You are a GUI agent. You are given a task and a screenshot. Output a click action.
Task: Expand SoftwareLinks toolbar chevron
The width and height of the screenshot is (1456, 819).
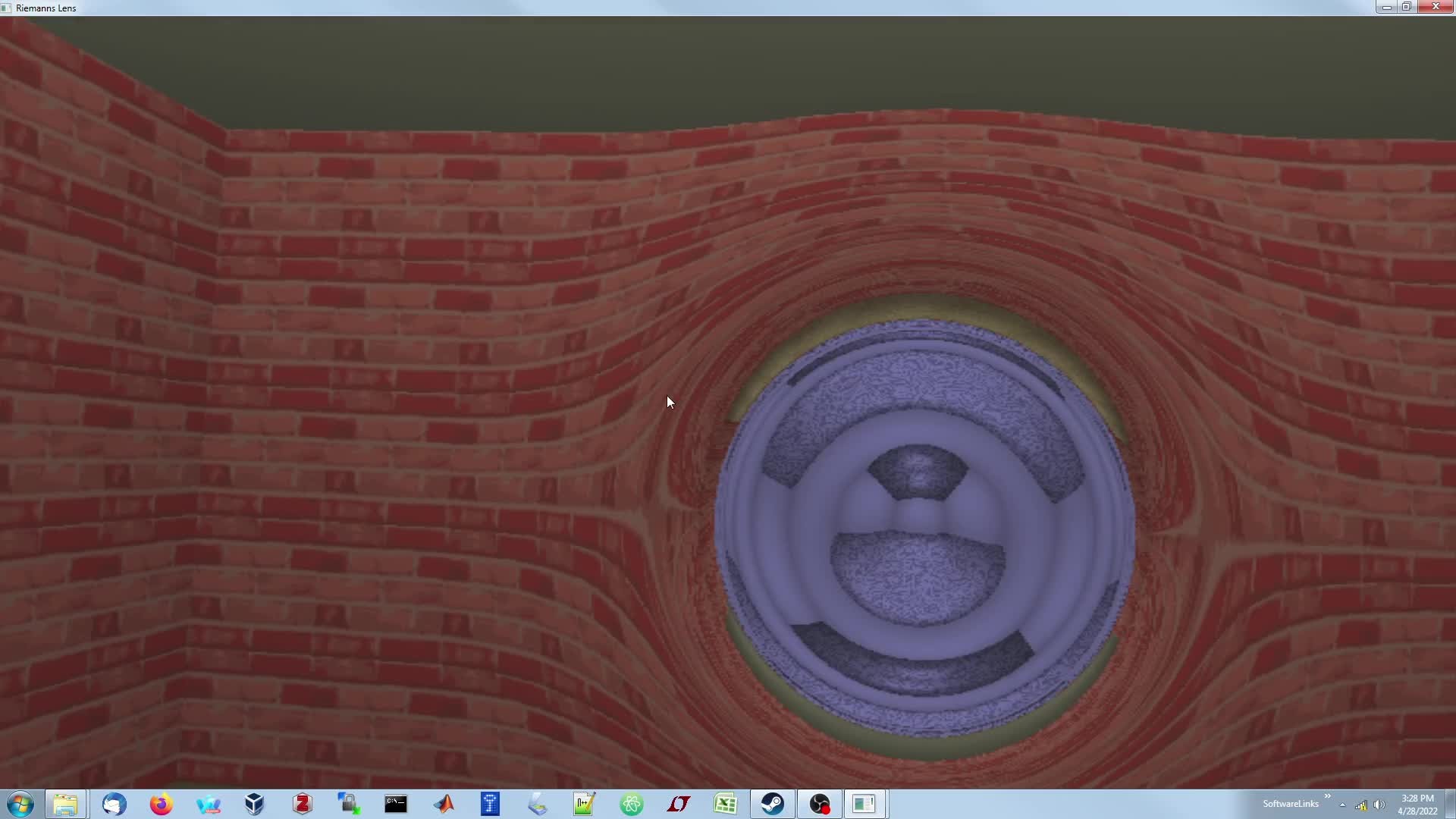tap(1327, 796)
